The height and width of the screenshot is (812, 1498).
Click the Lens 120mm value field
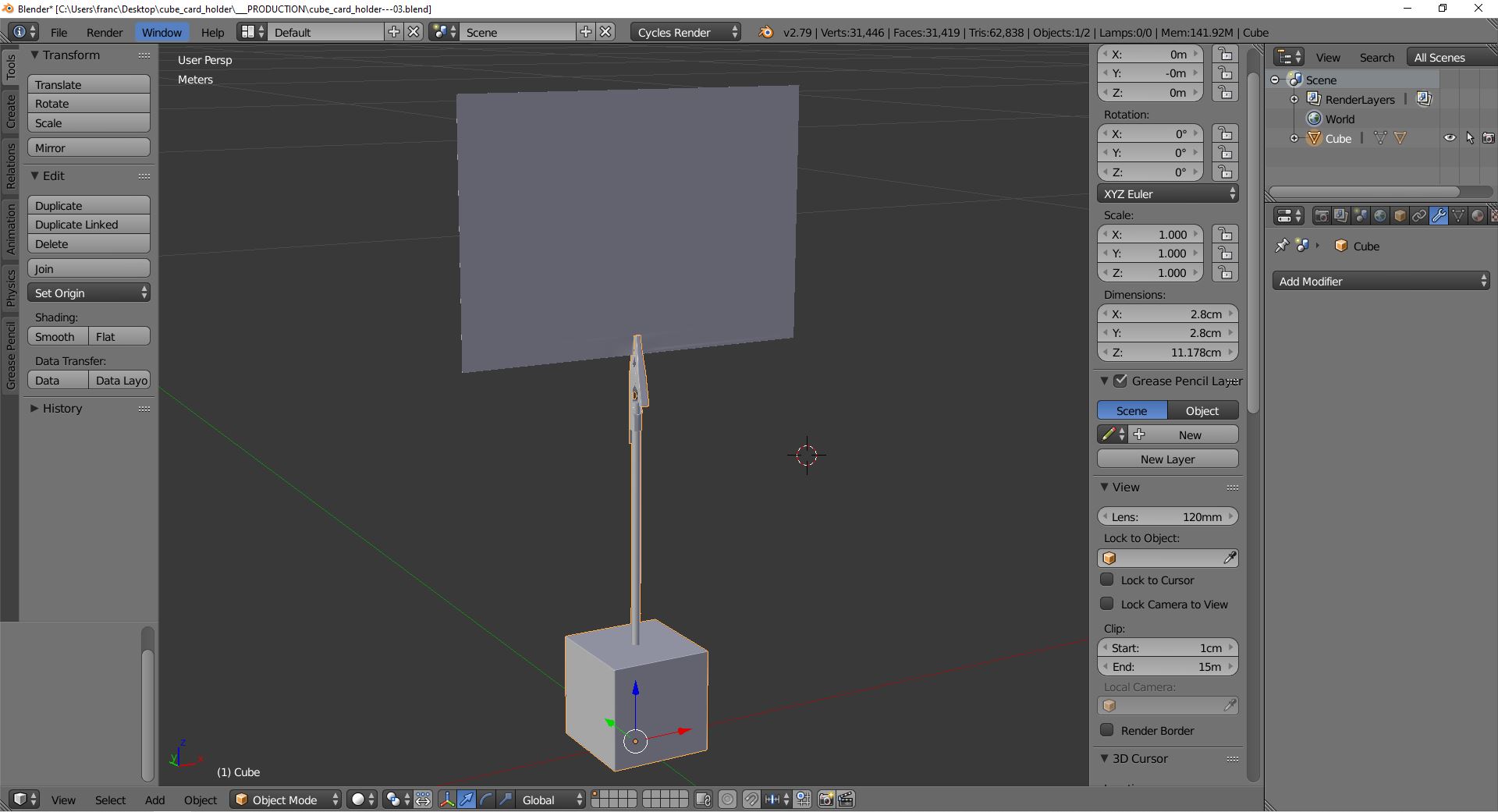click(1167, 516)
